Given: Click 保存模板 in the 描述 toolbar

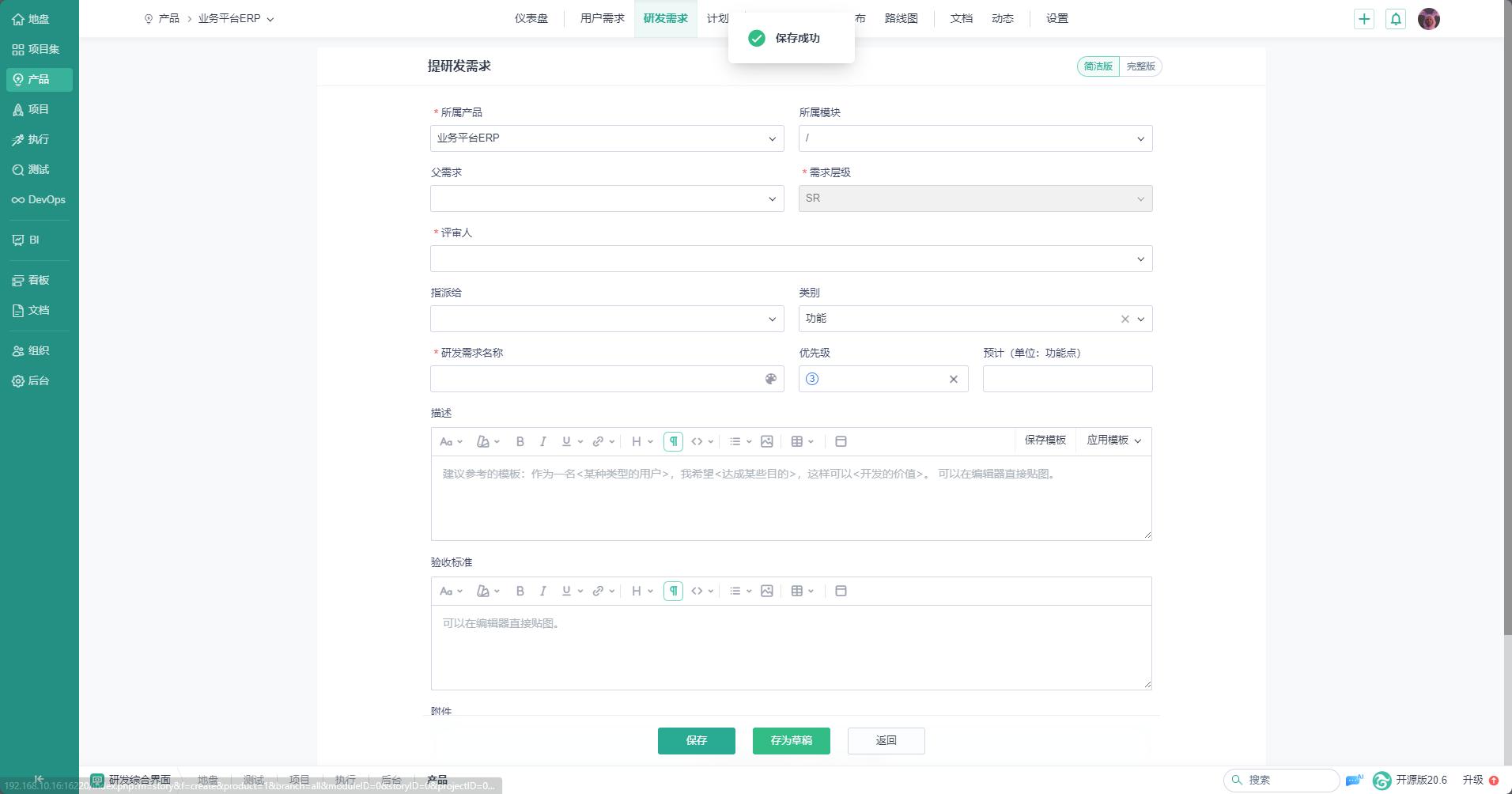Looking at the screenshot, I should tap(1045, 440).
